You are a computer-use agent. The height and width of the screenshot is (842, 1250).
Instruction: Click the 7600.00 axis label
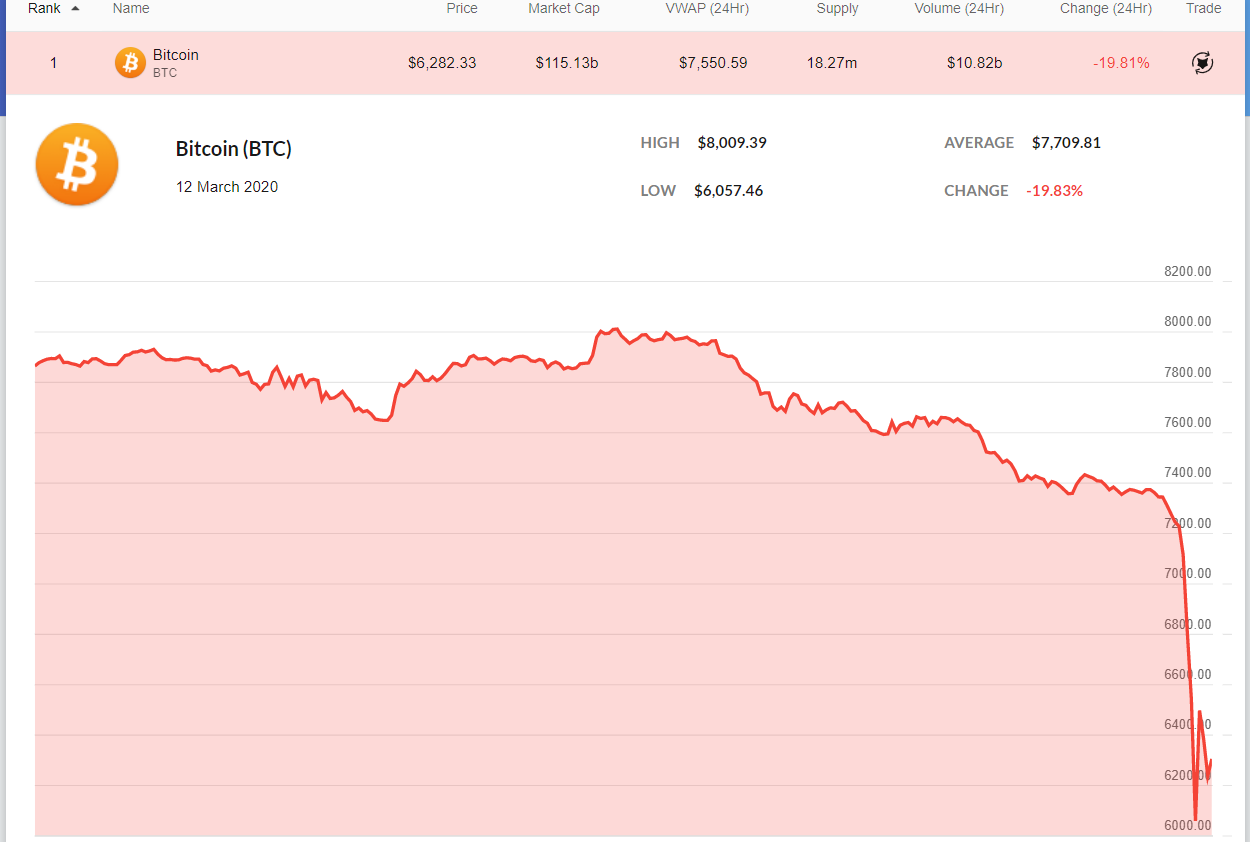[x=1188, y=423]
